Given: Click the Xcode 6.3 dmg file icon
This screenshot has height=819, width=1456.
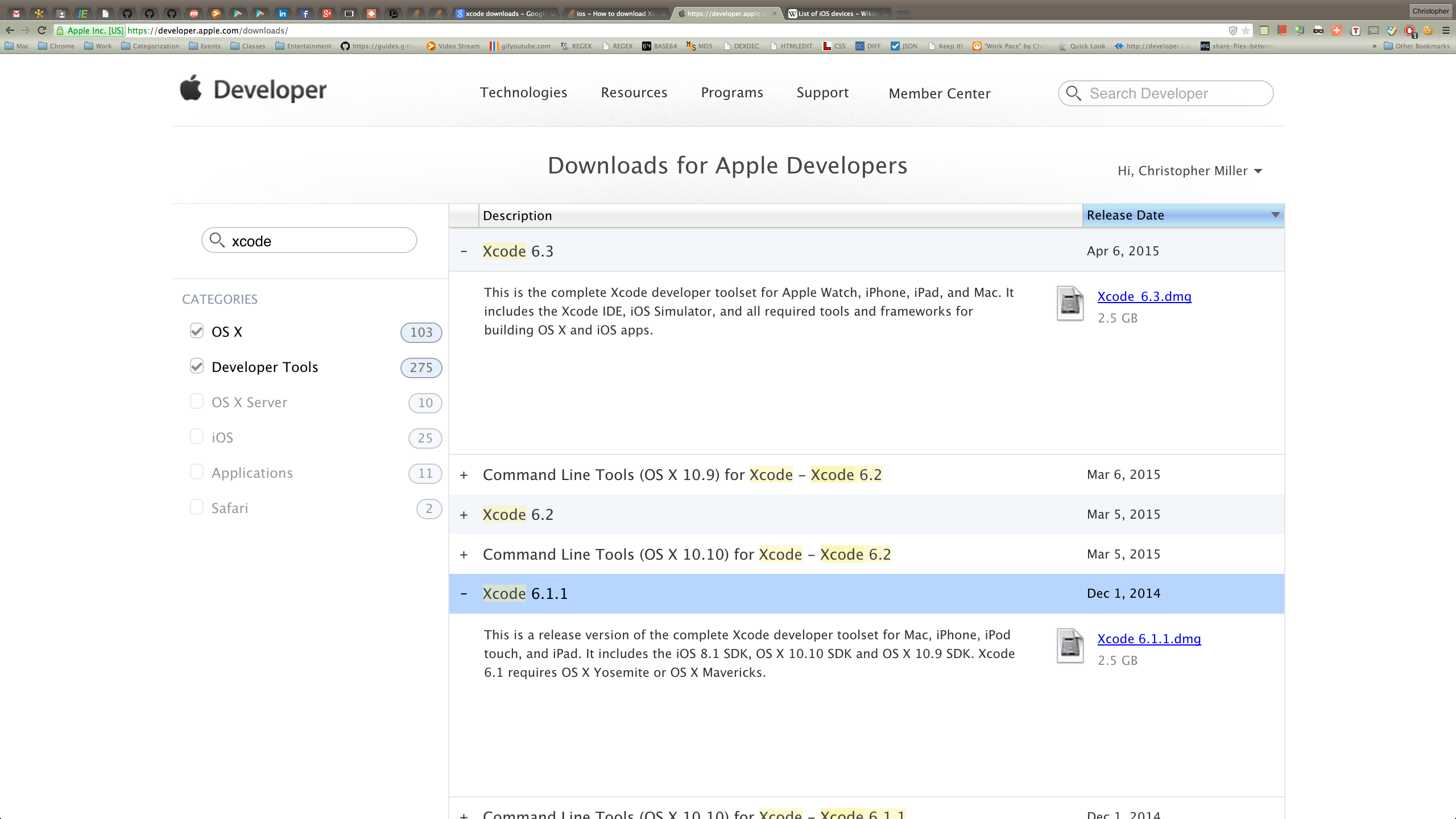Looking at the screenshot, I should pos(1070,303).
